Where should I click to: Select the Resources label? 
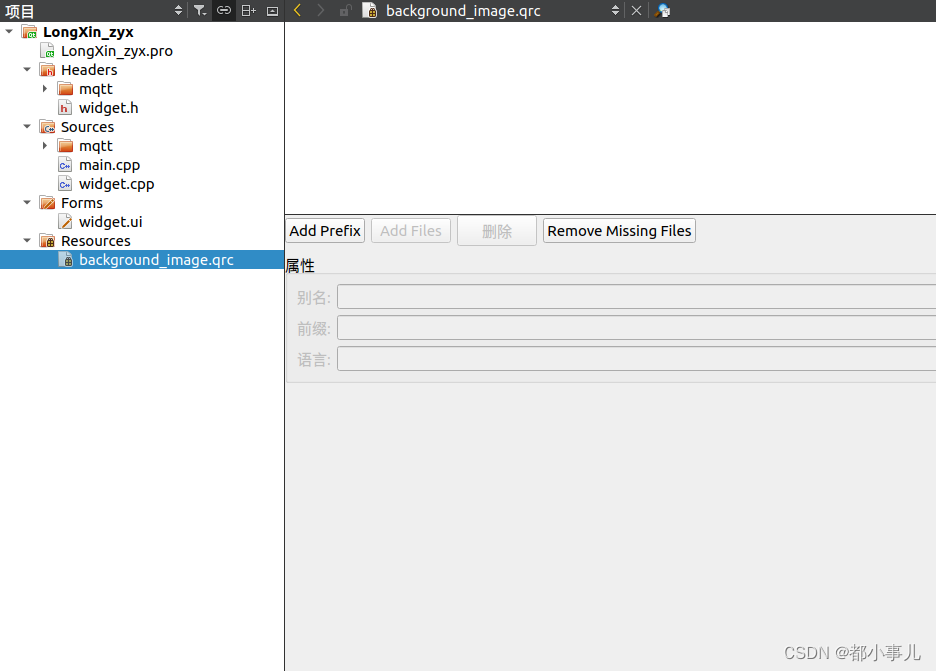point(96,241)
